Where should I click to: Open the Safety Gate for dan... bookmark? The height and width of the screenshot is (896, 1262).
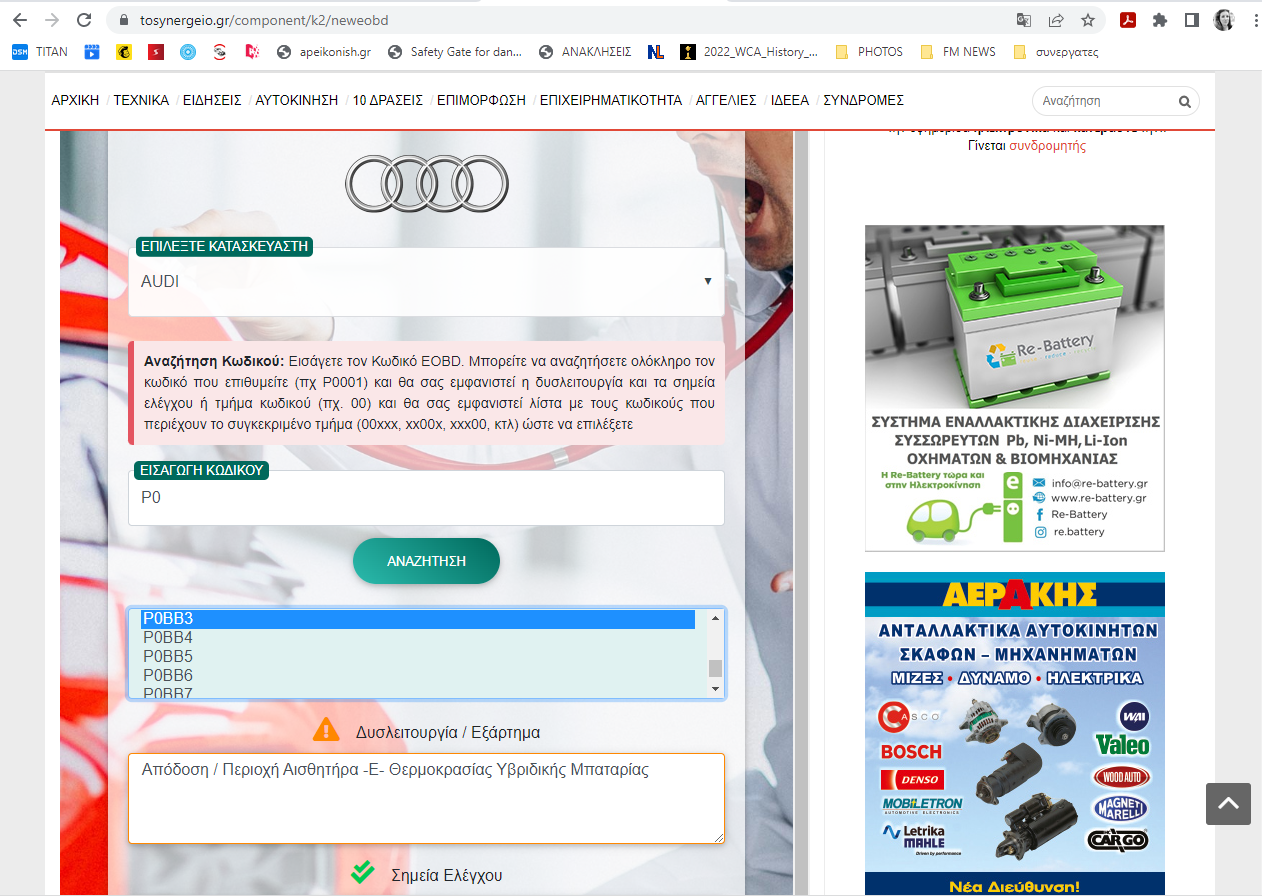point(455,52)
